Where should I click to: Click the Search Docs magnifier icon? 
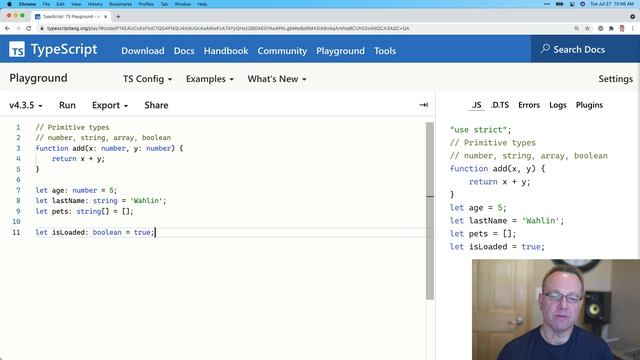click(545, 49)
